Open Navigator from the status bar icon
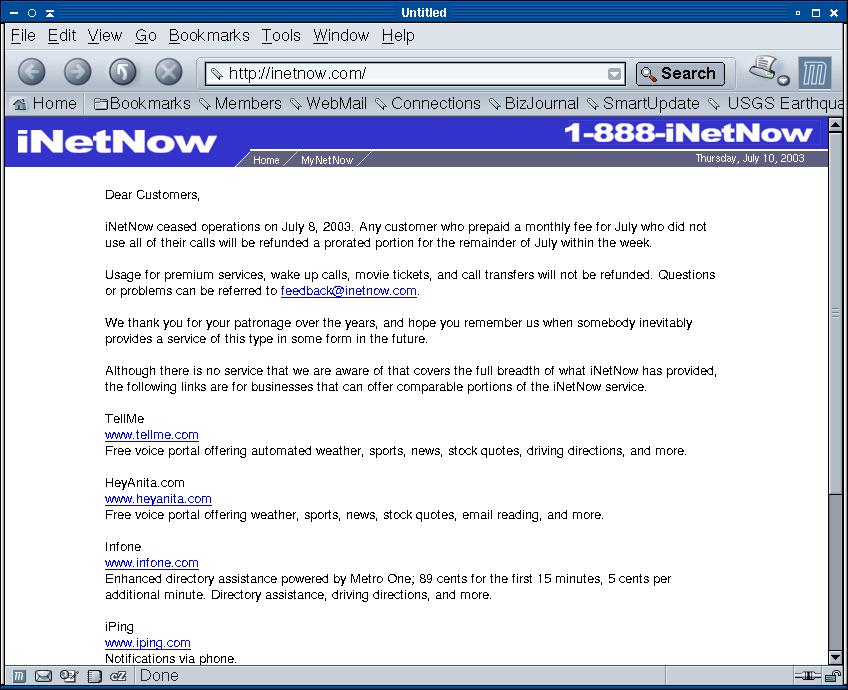Viewport: 848px width, 690px height. tap(19, 676)
